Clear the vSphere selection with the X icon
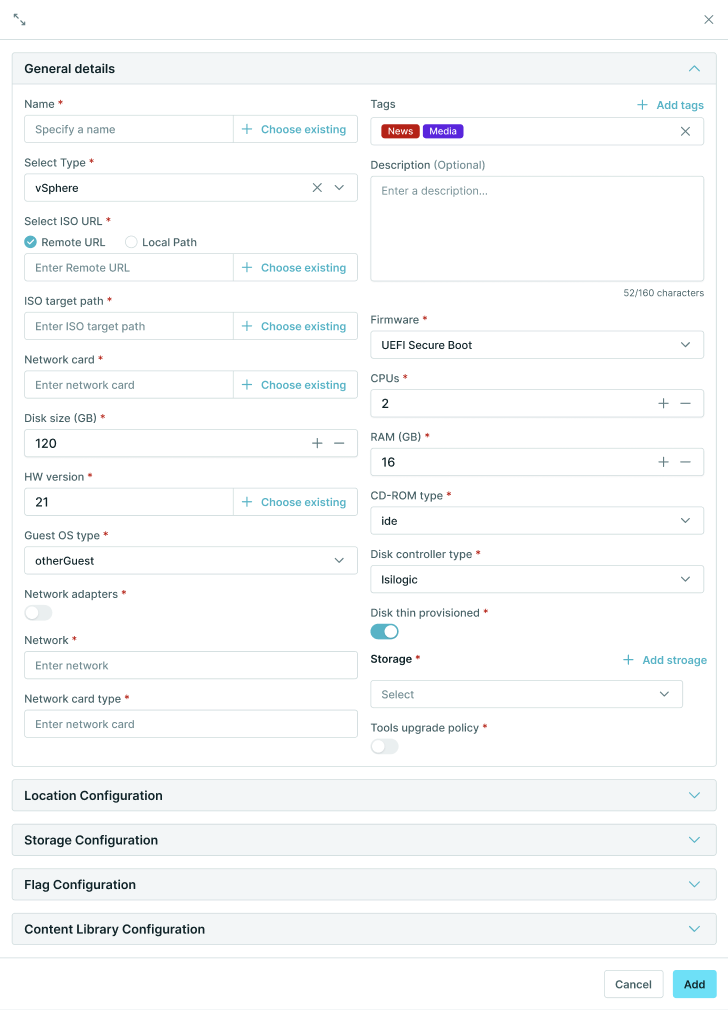728x1010 pixels. (x=318, y=187)
